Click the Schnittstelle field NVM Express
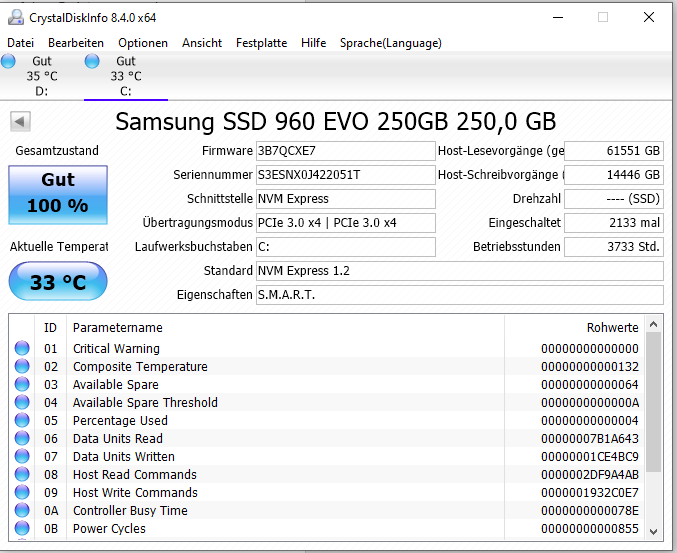The height and width of the screenshot is (553, 677). tap(345, 199)
